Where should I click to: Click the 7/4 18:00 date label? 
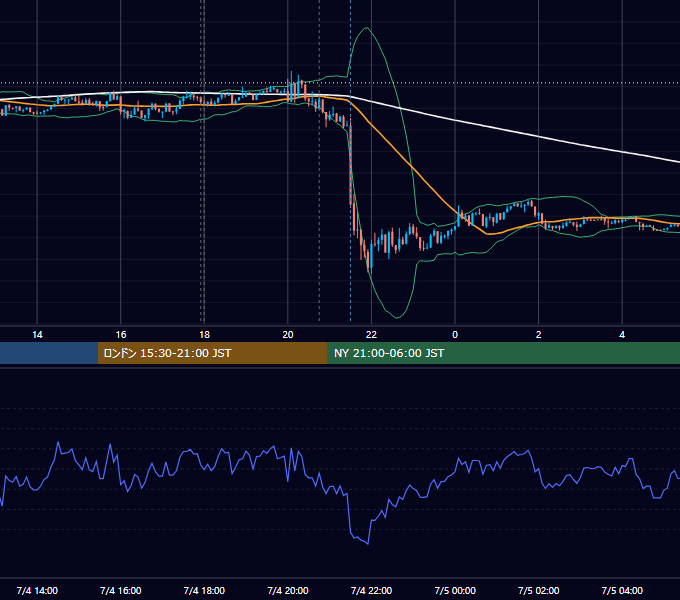(204, 590)
